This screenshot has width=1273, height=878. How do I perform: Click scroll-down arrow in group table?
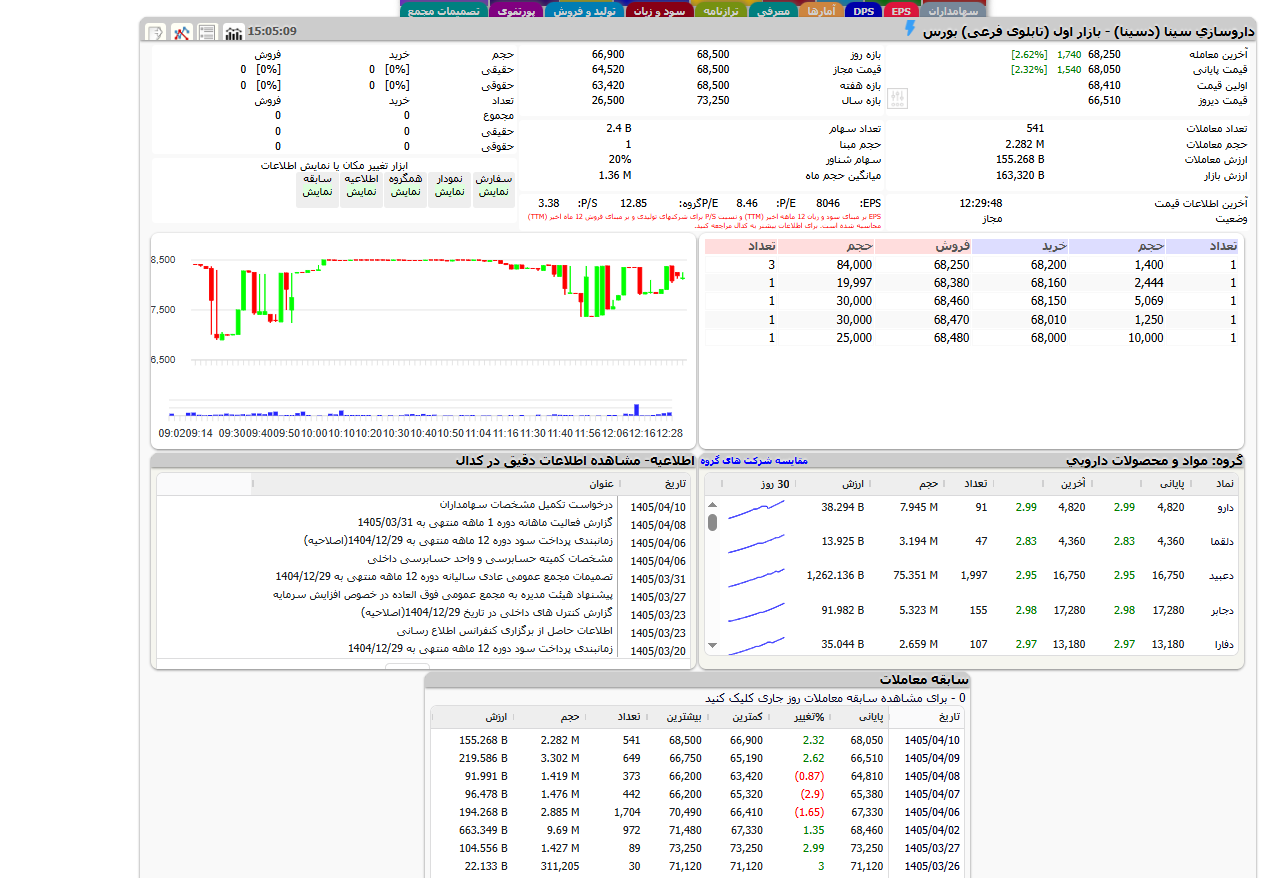pos(713,645)
